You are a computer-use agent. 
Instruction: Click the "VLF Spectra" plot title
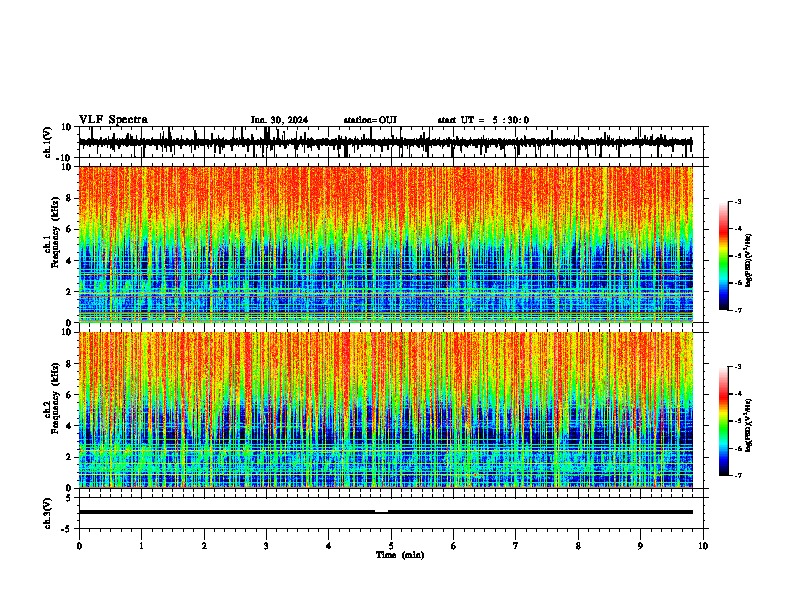pyautogui.click(x=113, y=120)
